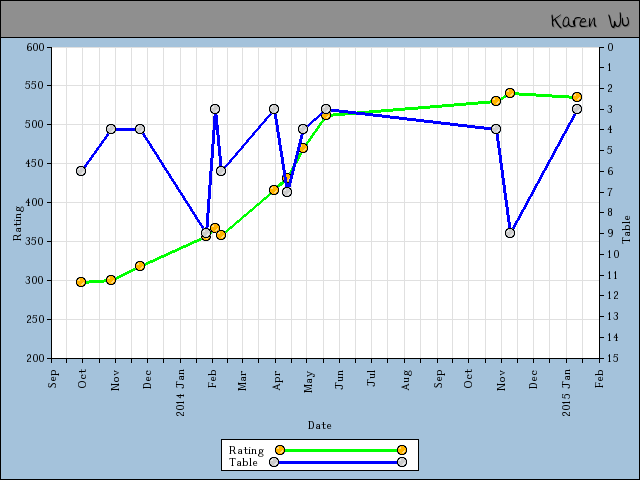Click the gray table 3 point before June

[x=326, y=109]
